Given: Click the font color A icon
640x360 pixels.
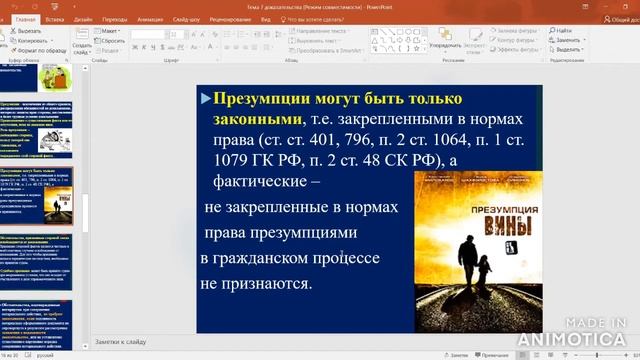Looking at the screenshot, I should (210, 47).
